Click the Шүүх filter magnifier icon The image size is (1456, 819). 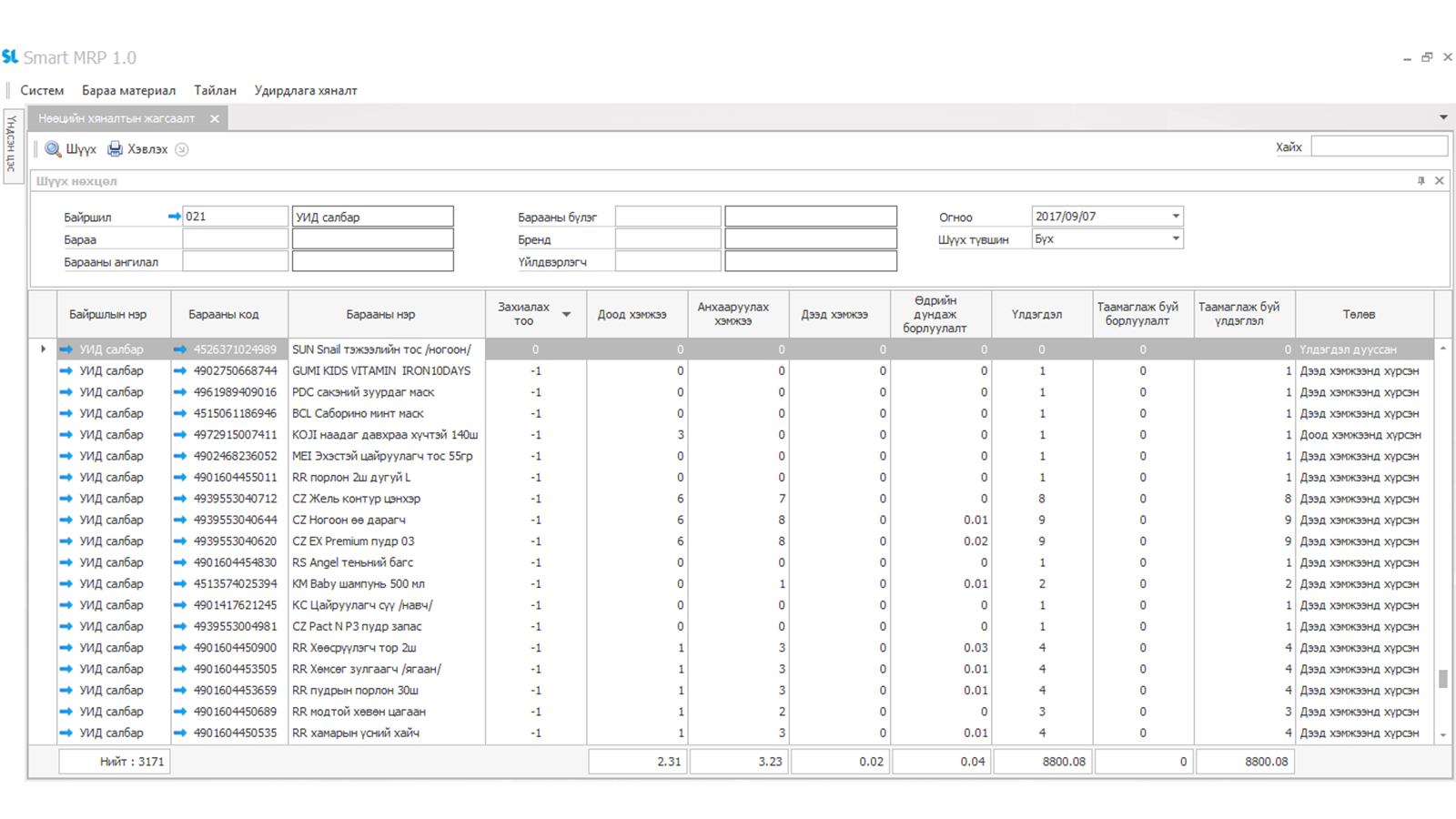click(53, 149)
